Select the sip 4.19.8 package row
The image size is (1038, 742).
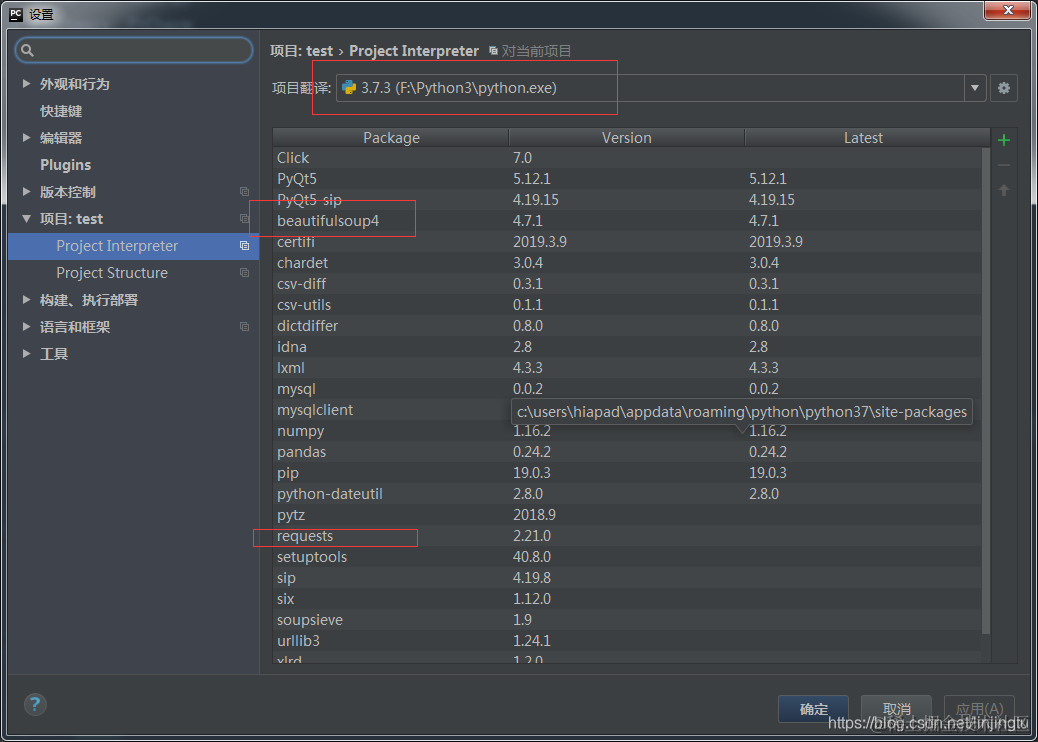(627, 578)
